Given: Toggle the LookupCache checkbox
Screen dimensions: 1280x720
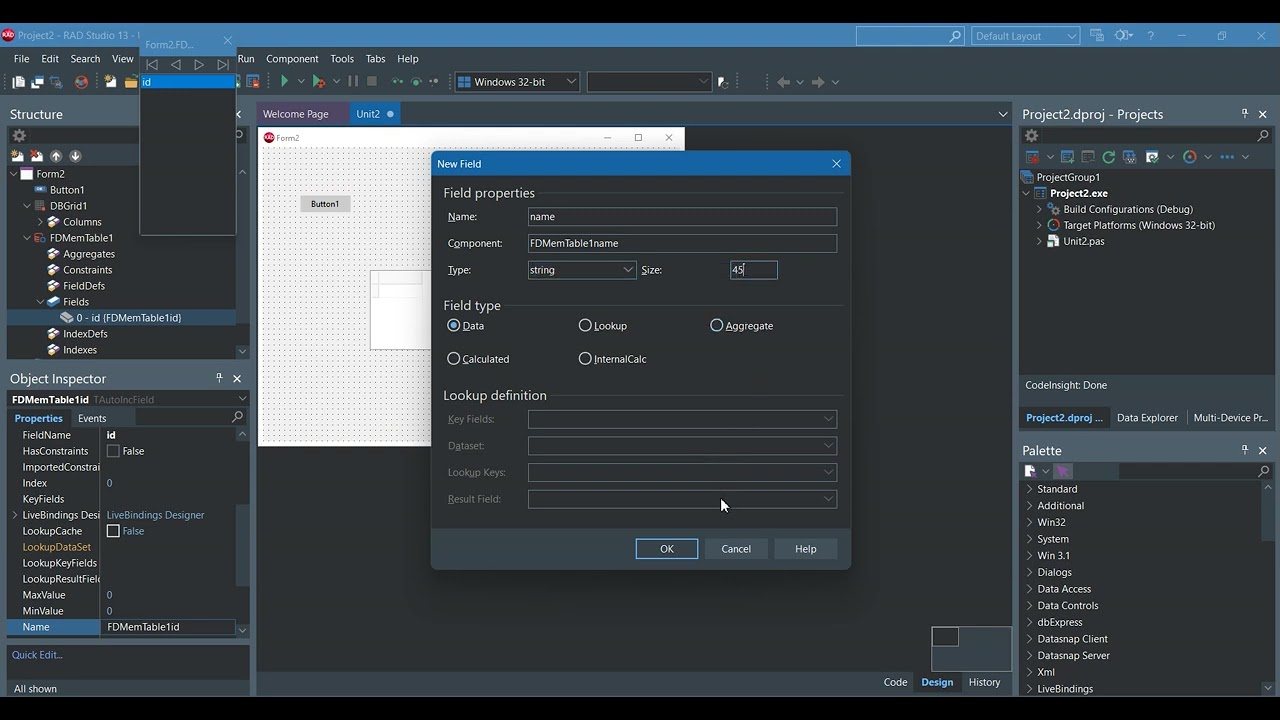Looking at the screenshot, I should coord(113,531).
